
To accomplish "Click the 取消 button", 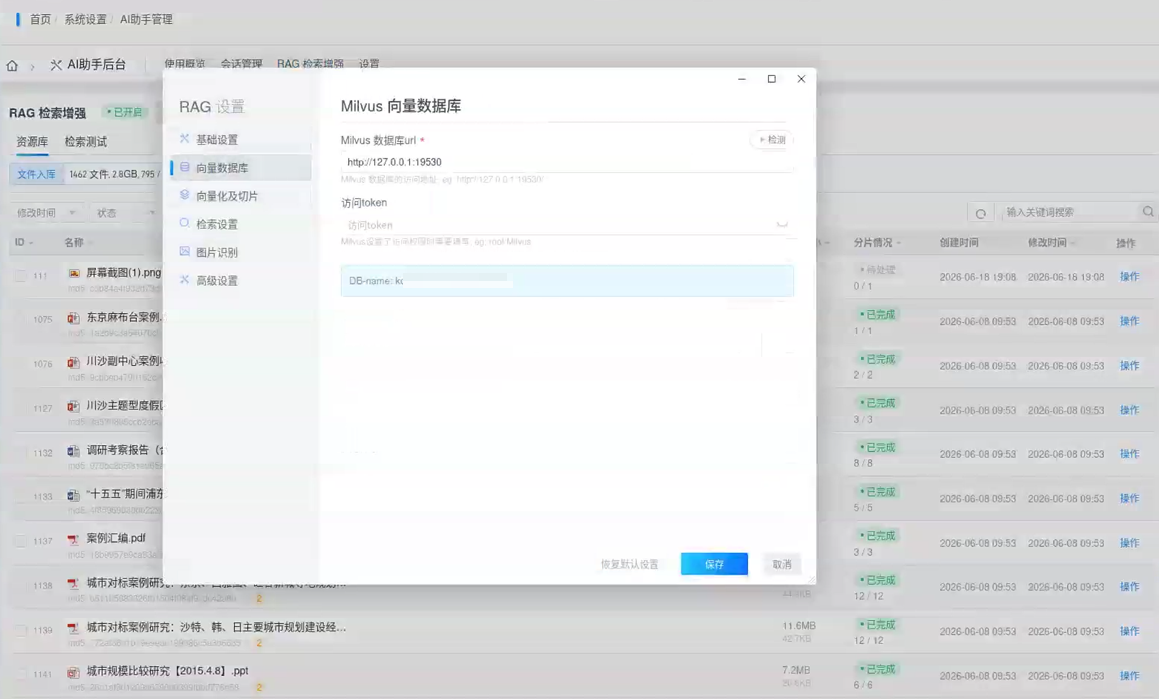I will click(782, 564).
